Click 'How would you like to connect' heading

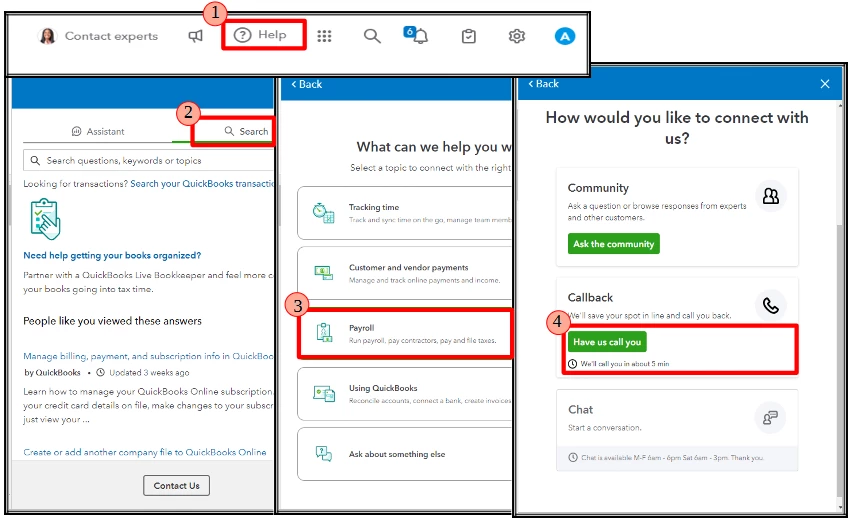point(677,128)
